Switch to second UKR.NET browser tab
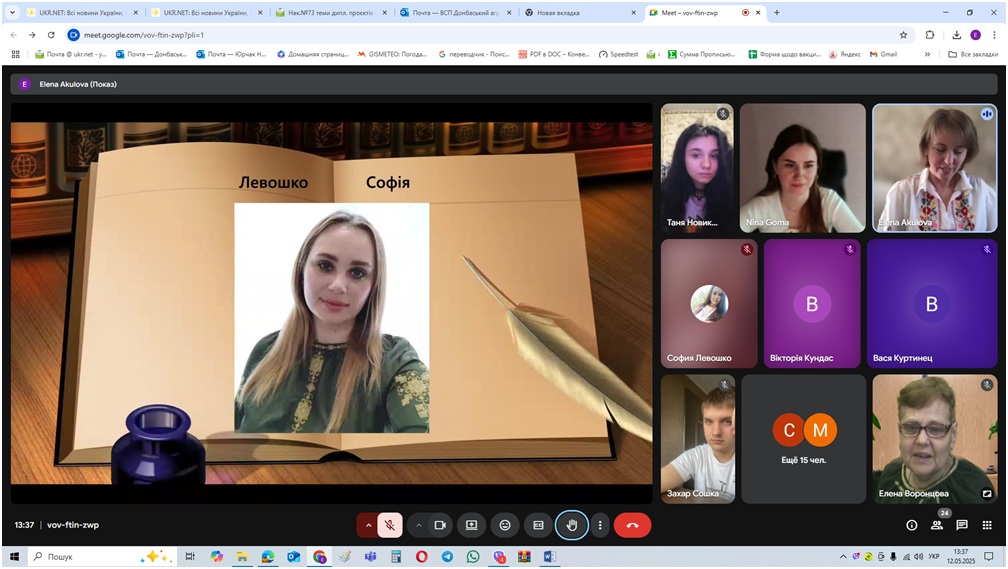 206,12
